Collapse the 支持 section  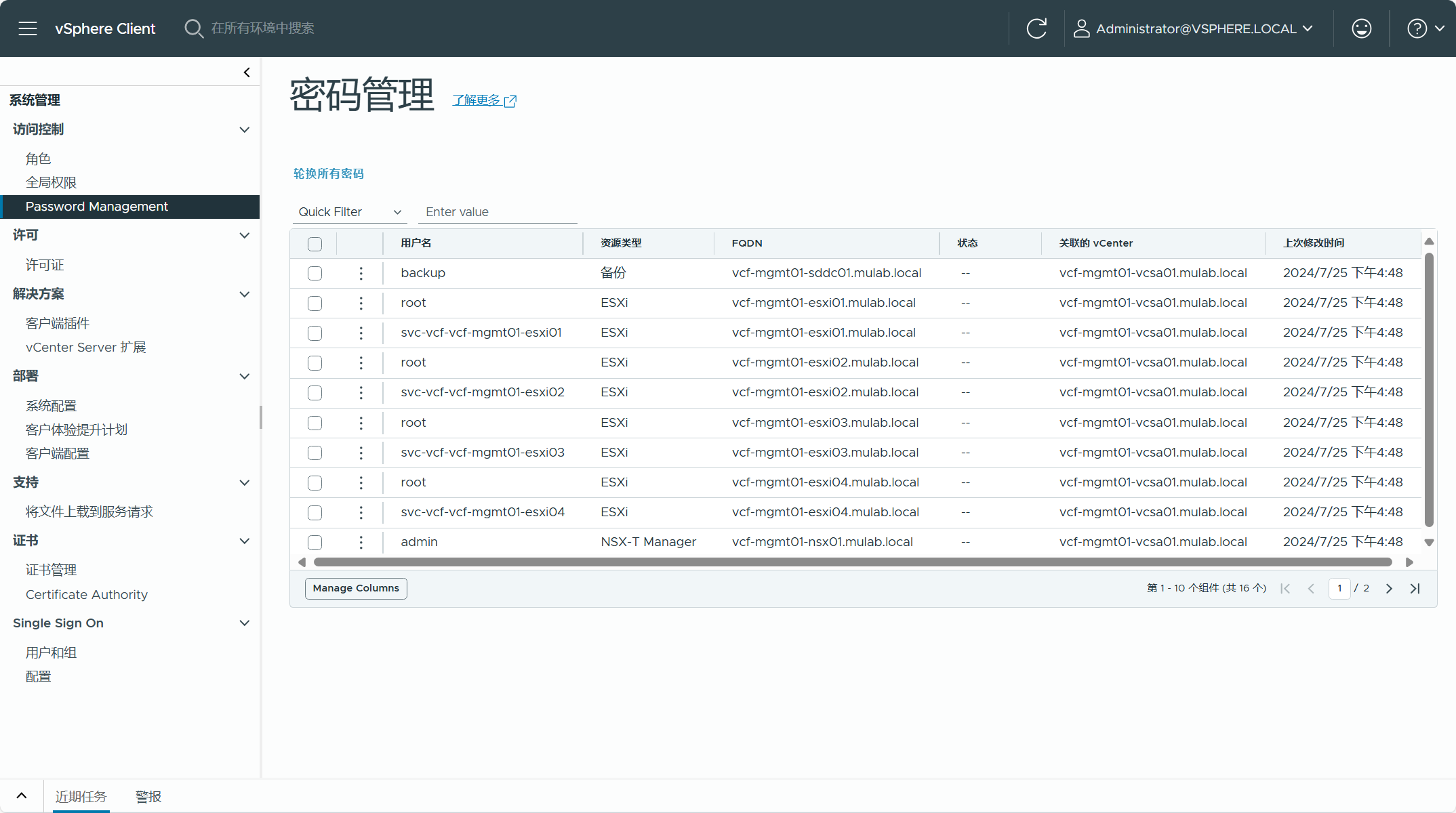245,482
